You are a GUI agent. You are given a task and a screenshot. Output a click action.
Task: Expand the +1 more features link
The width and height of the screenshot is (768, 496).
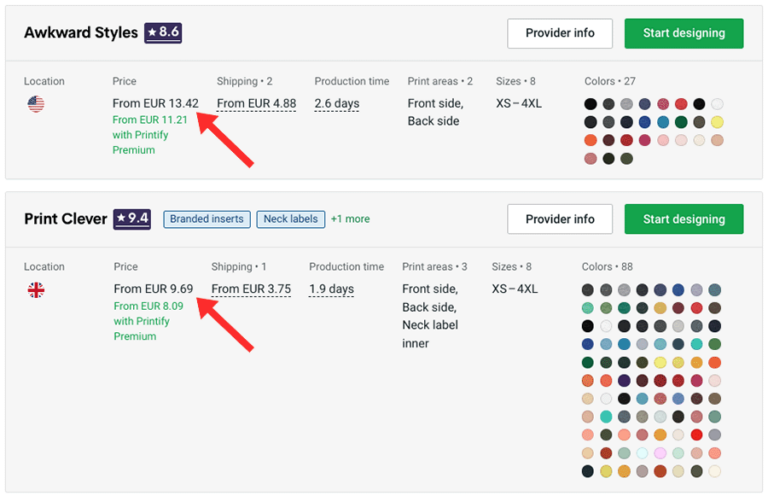click(x=350, y=219)
